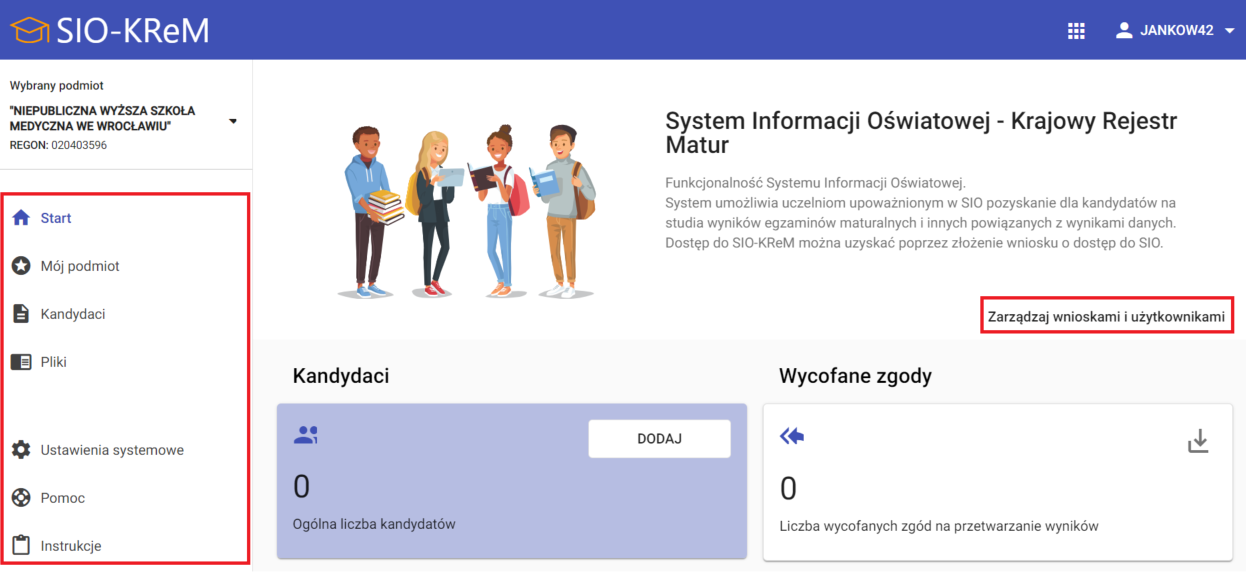Click the Liczba wycofanych zgód card text
This screenshot has width=1246, height=572.
[939, 526]
